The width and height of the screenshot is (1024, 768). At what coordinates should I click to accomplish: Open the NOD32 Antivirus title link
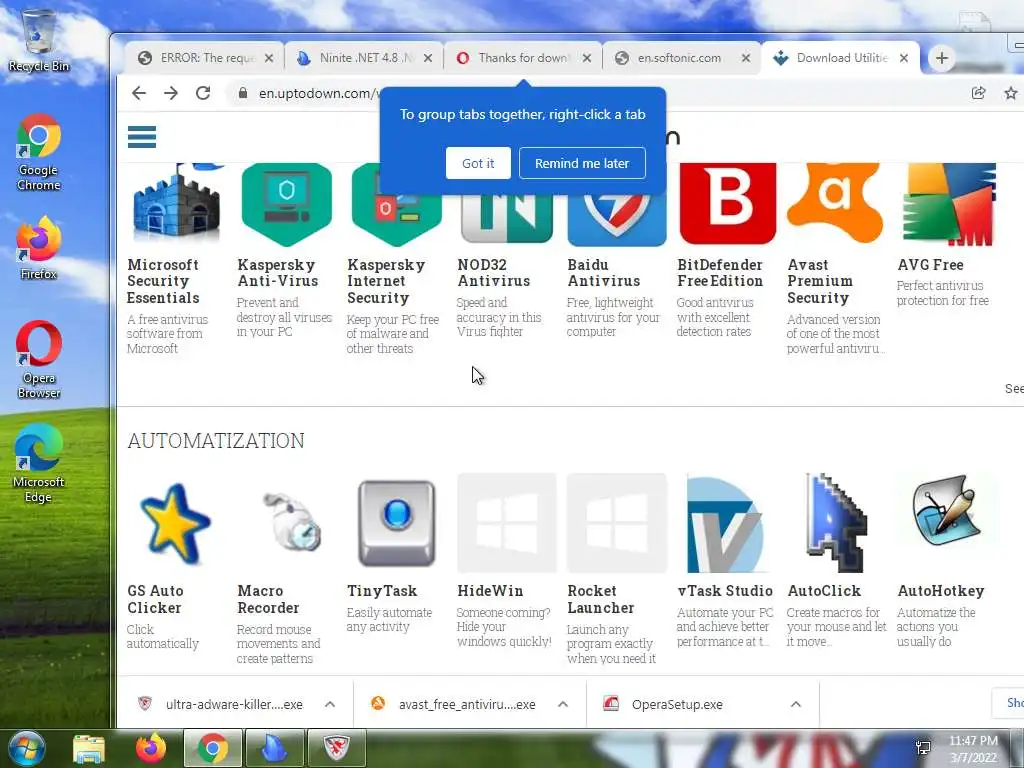pos(494,273)
